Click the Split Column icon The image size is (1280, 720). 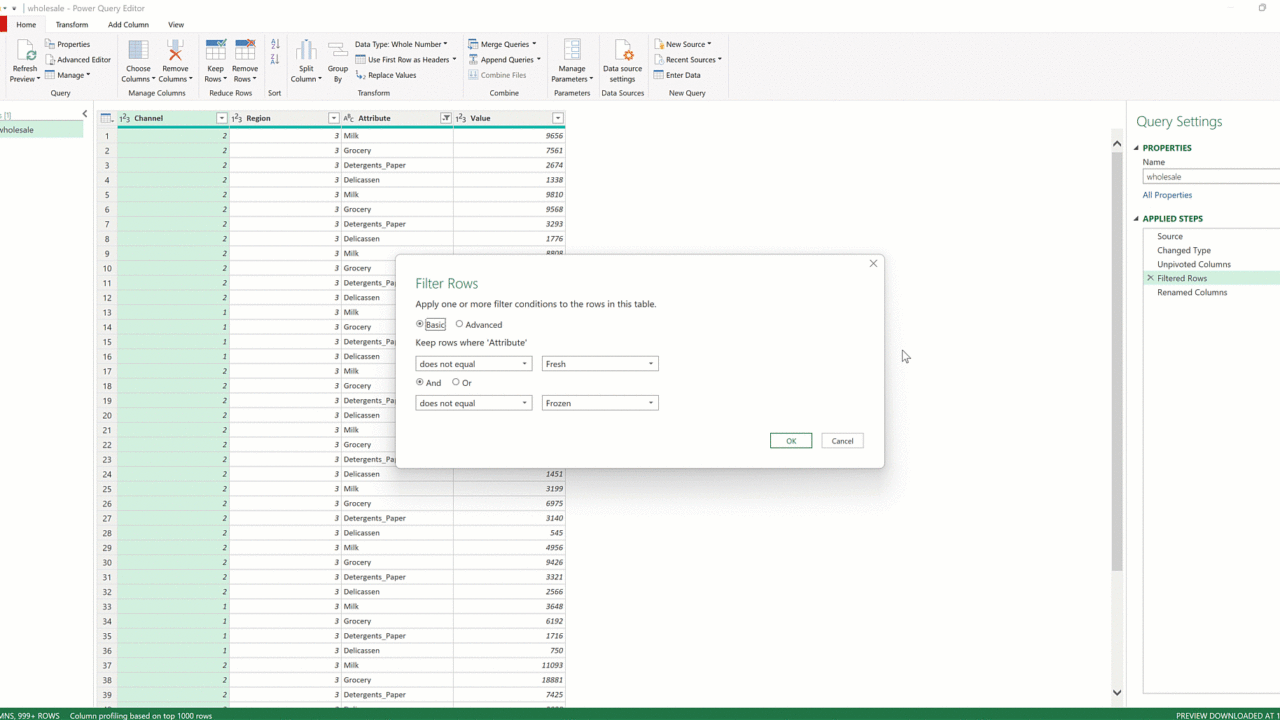[306, 52]
